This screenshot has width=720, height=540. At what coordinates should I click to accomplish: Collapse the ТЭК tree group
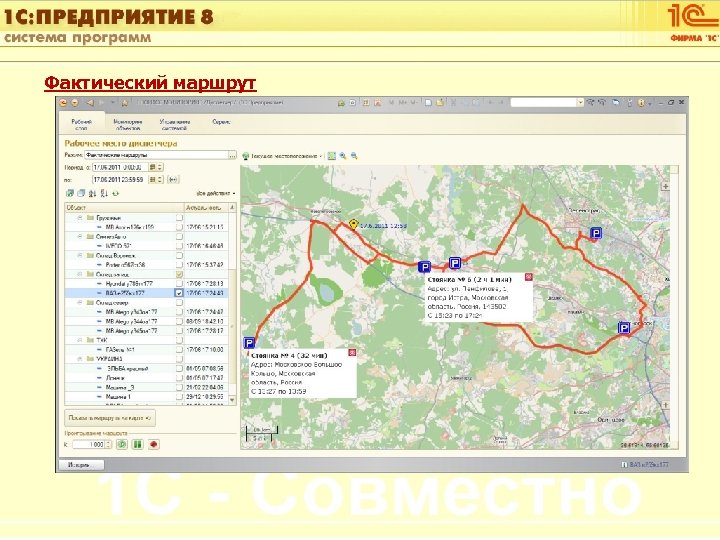(x=80, y=340)
